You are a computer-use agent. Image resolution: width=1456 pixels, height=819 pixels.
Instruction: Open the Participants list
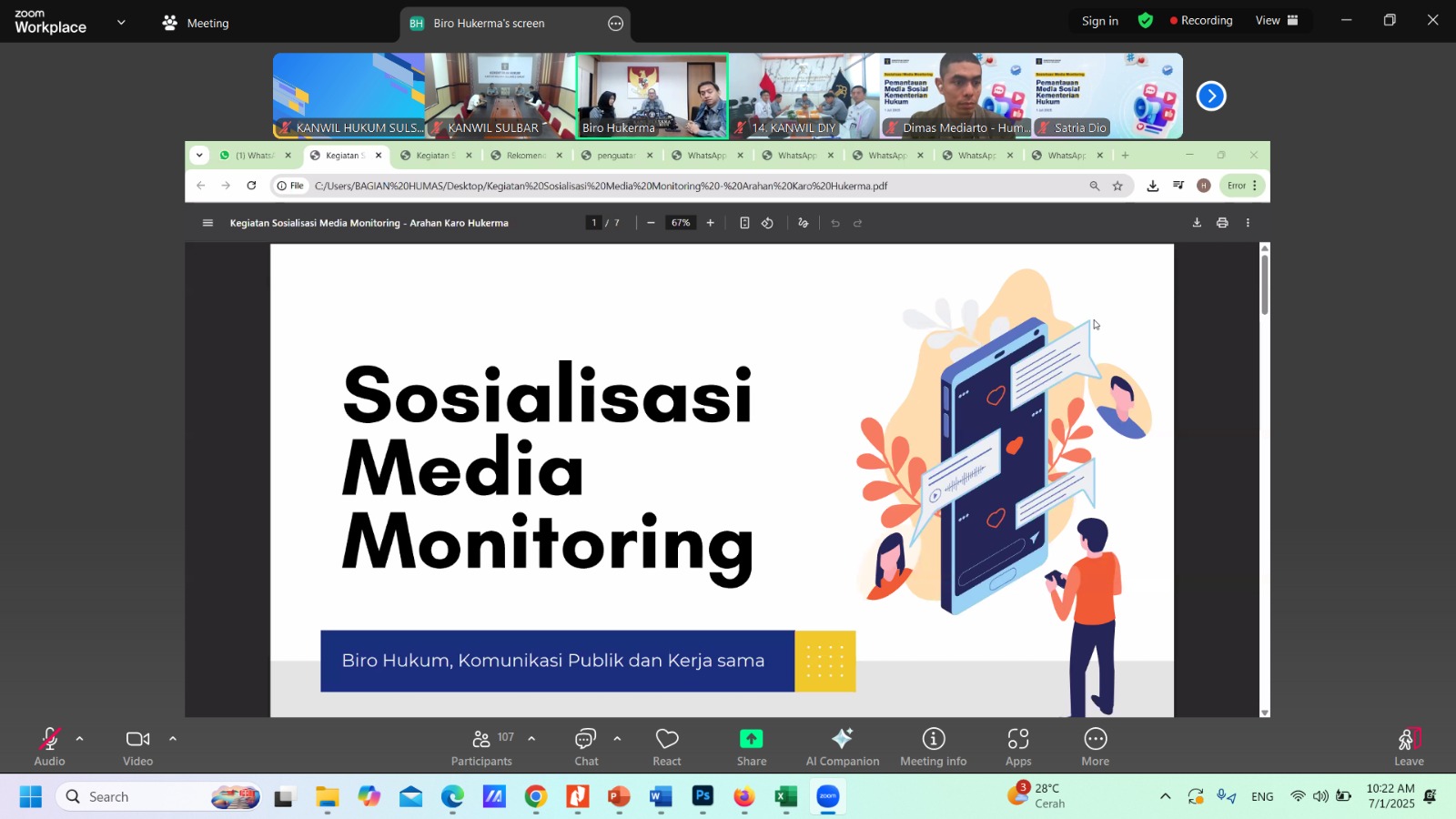coord(482,747)
